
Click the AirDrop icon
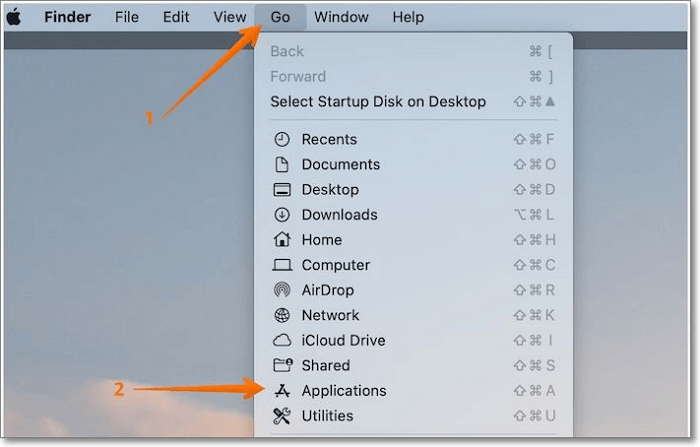[282, 290]
